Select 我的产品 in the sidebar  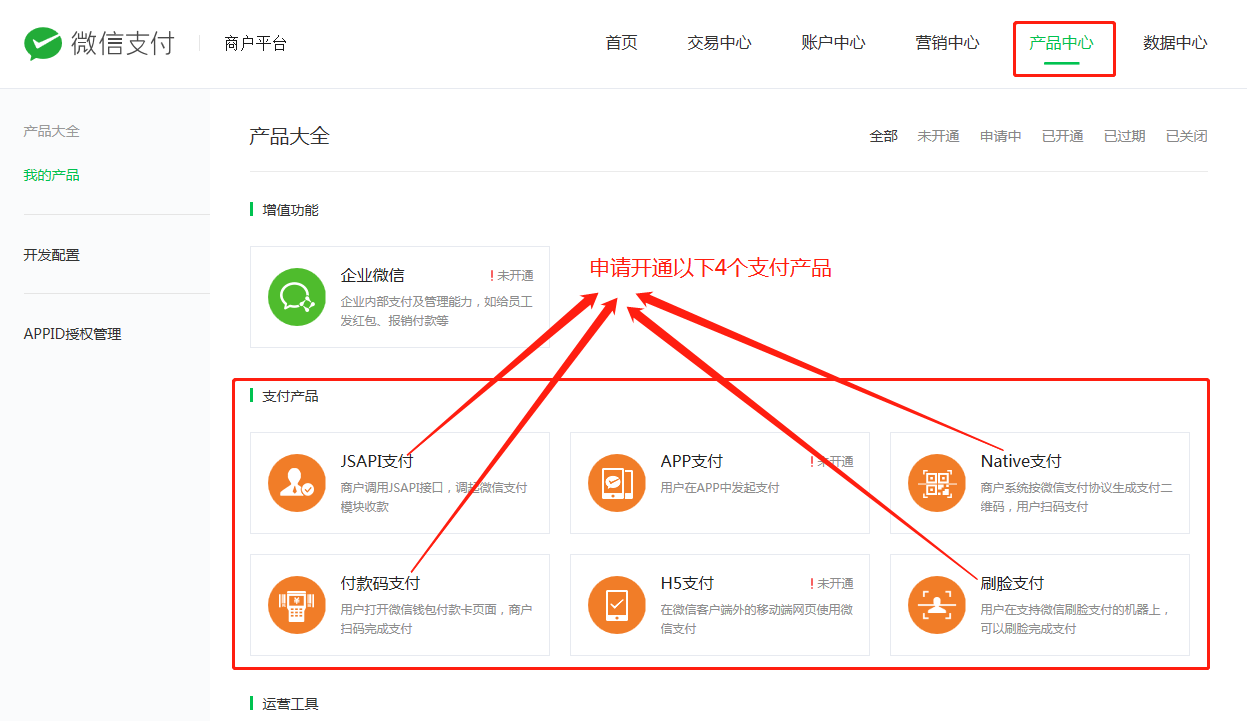[x=51, y=175]
